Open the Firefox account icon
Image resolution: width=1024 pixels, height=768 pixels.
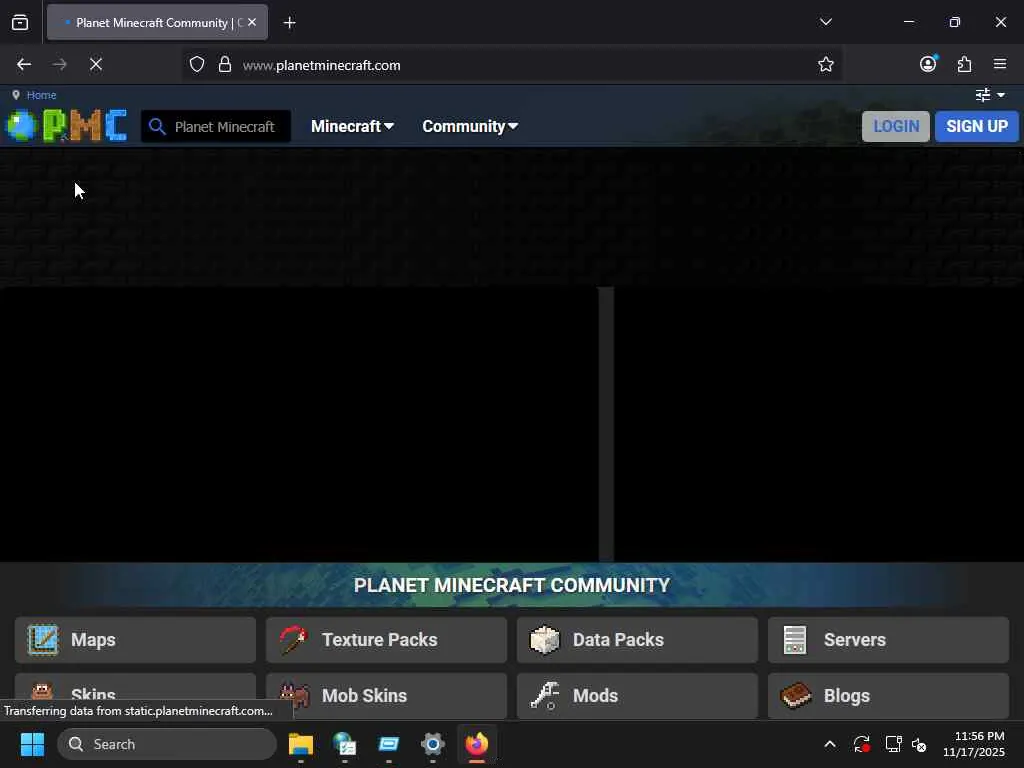pyautogui.click(x=928, y=63)
